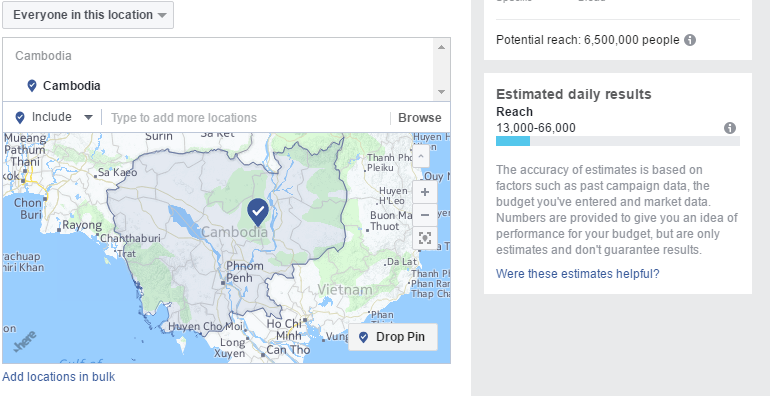Screen dimensions: 770x396
Task: Click the Browse locations button
Action: pos(419,118)
